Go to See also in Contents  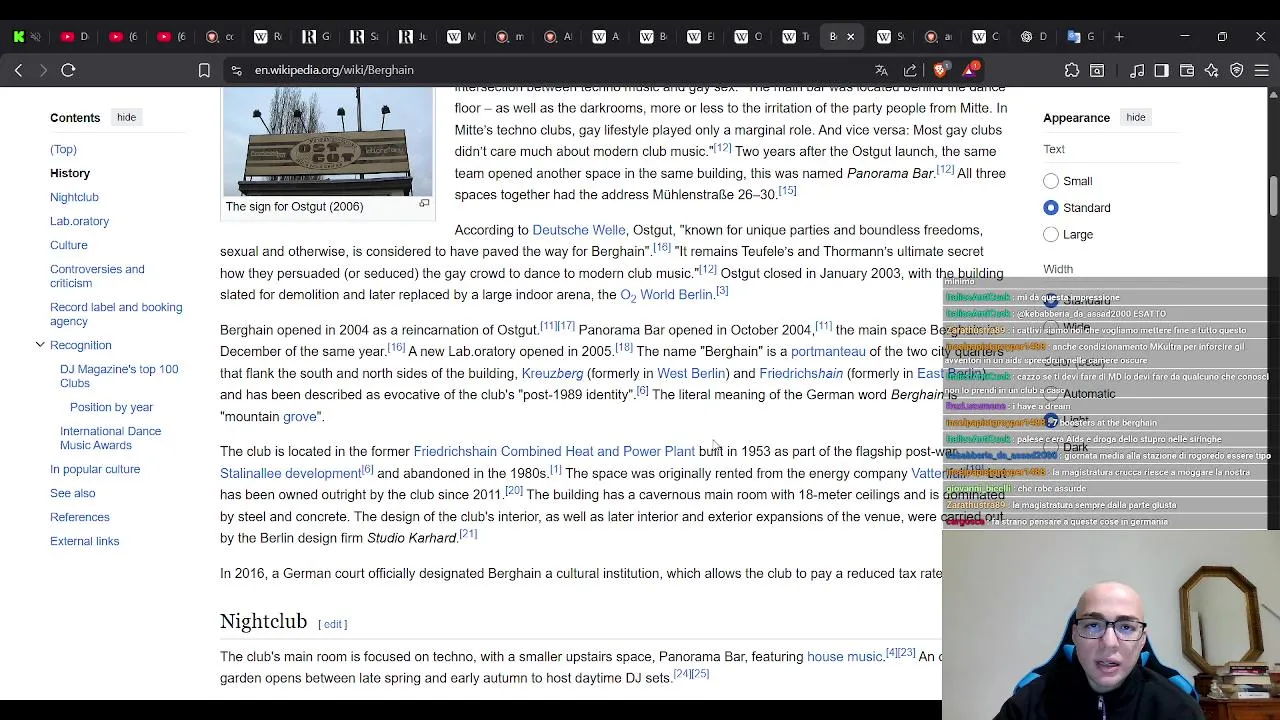(72, 493)
